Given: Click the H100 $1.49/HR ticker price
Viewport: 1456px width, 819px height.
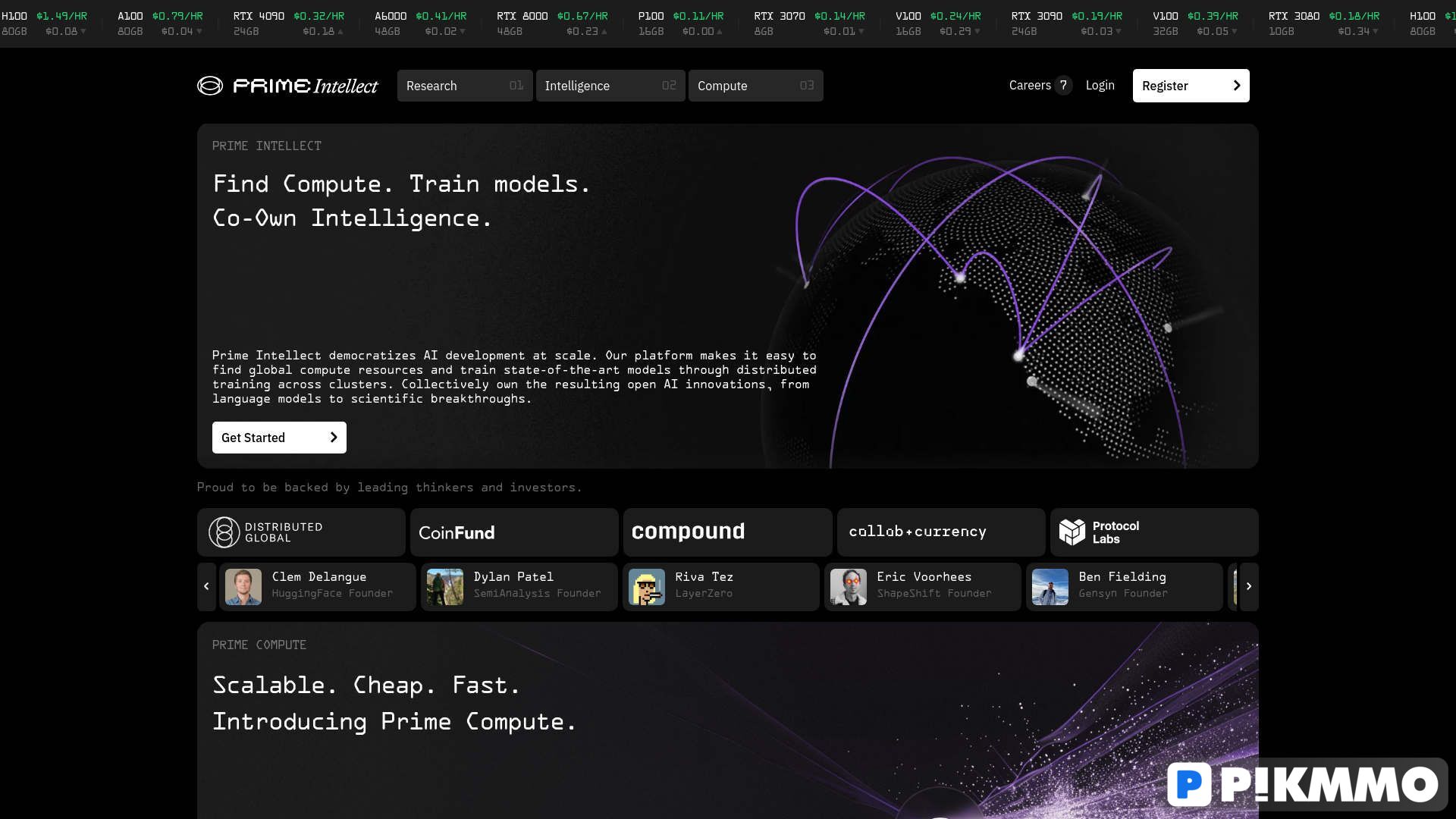Looking at the screenshot, I should pos(61,16).
